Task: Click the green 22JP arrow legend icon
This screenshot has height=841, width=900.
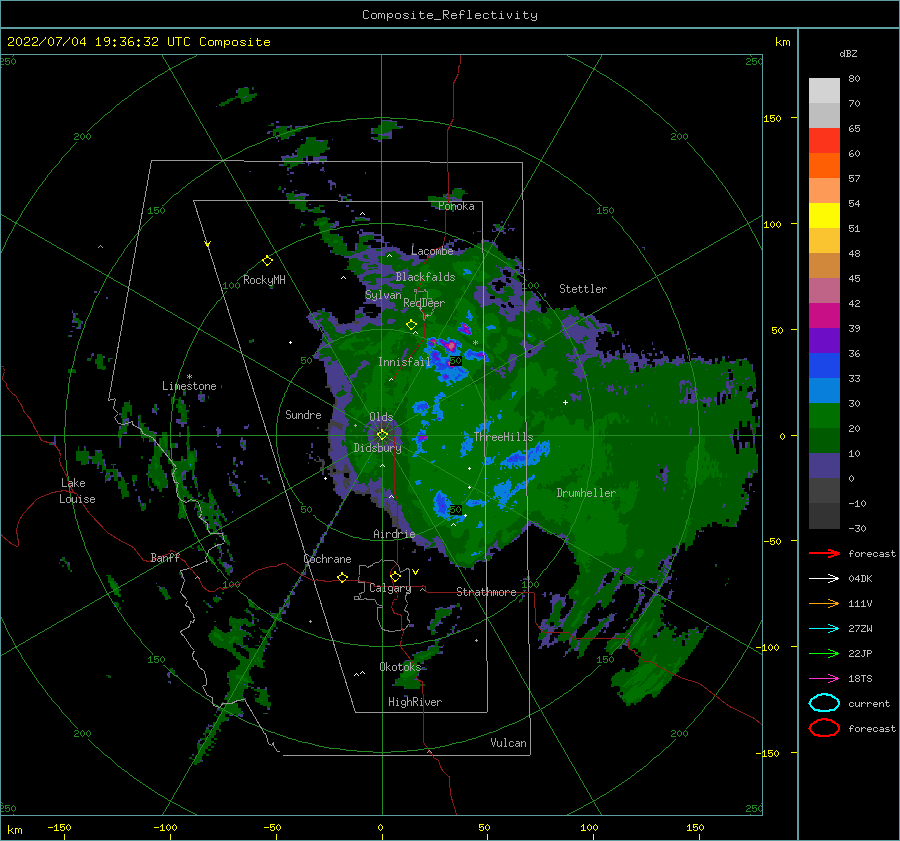Action: [x=824, y=653]
